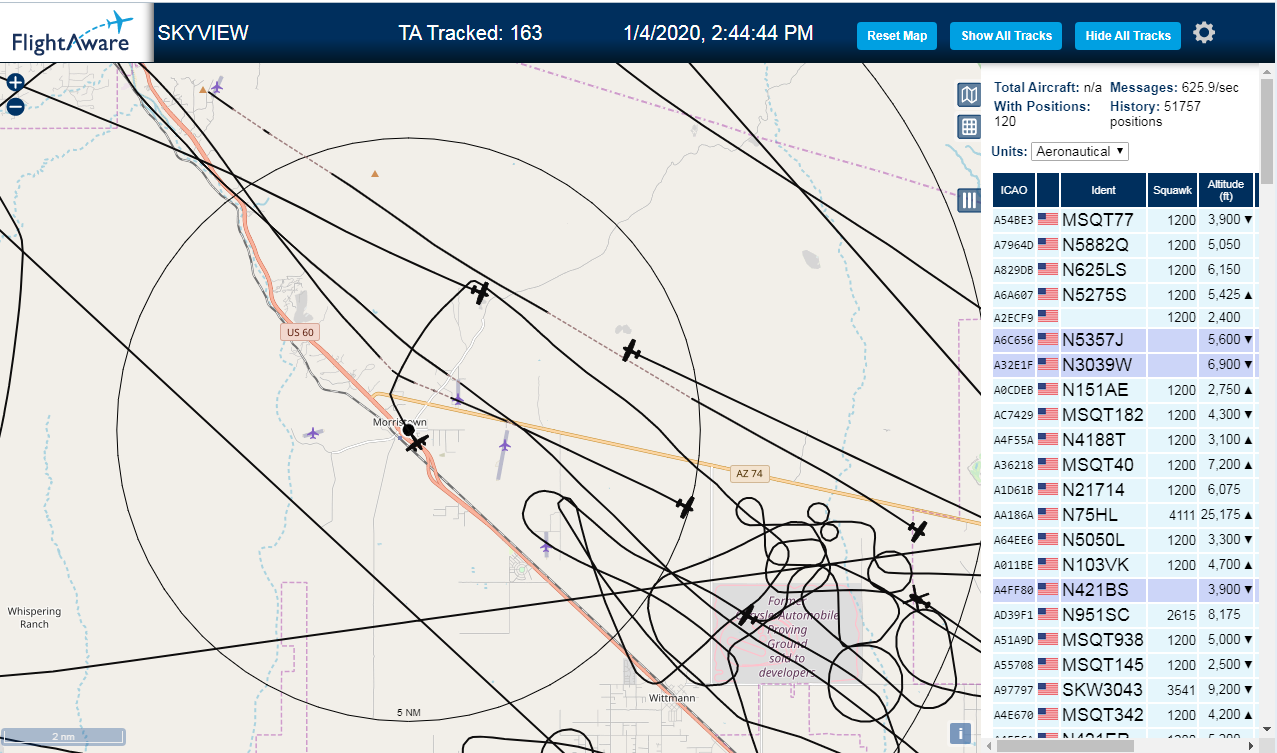The width and height of the screenshot is (1277, 753).
Task: Select aircraft row MSQT182
Action: point(1124,415)
